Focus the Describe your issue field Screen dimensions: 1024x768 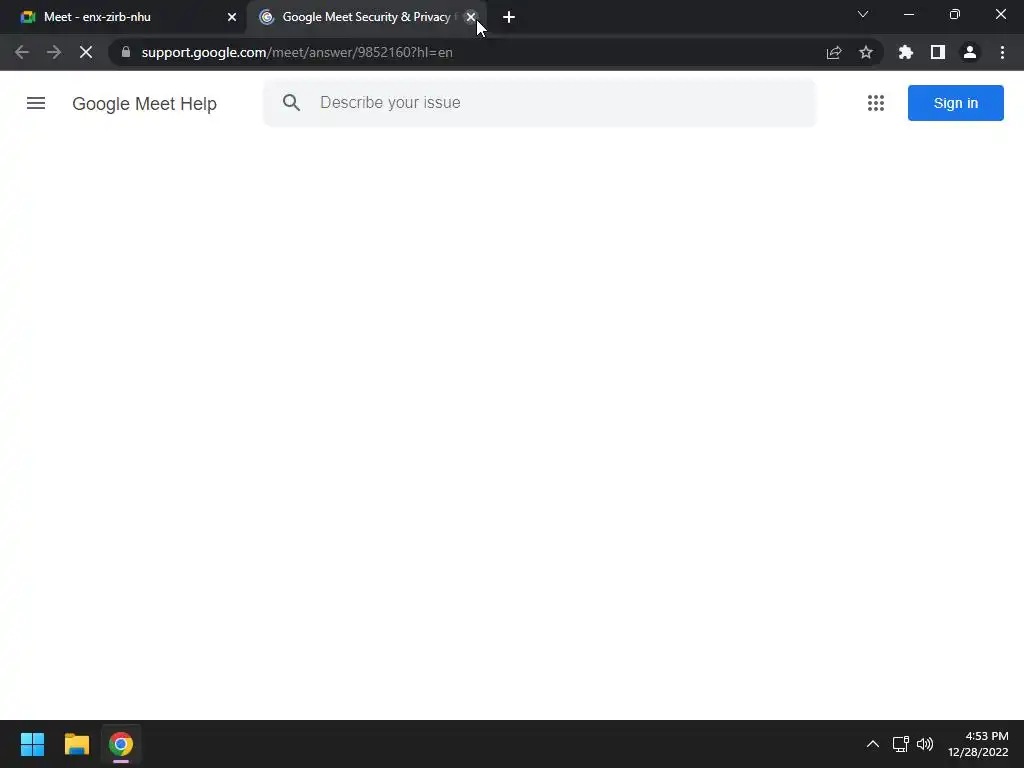(539, 103)
